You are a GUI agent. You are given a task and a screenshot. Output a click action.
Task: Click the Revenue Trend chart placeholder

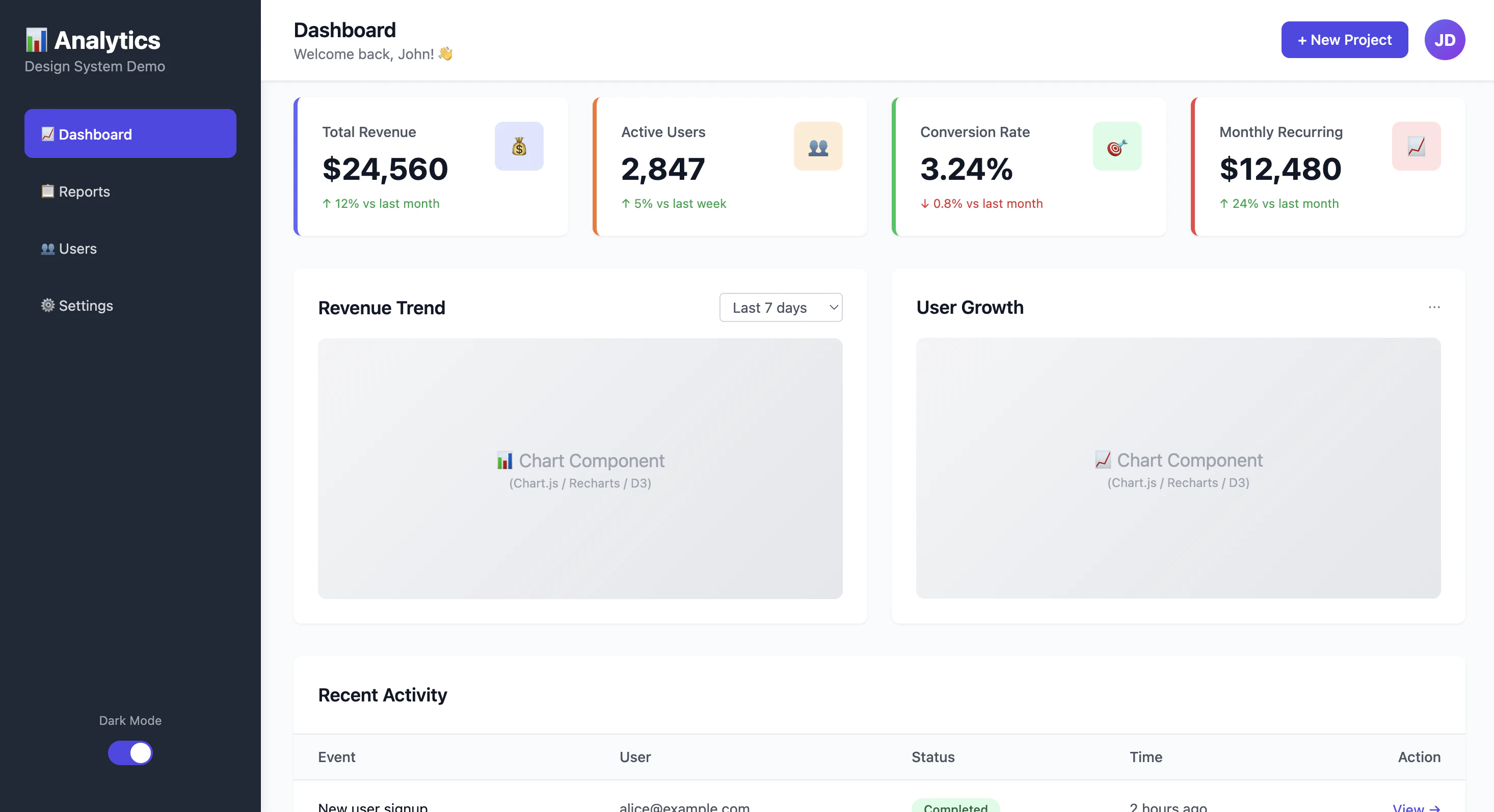pyautogui.click(x=580, y=469)
